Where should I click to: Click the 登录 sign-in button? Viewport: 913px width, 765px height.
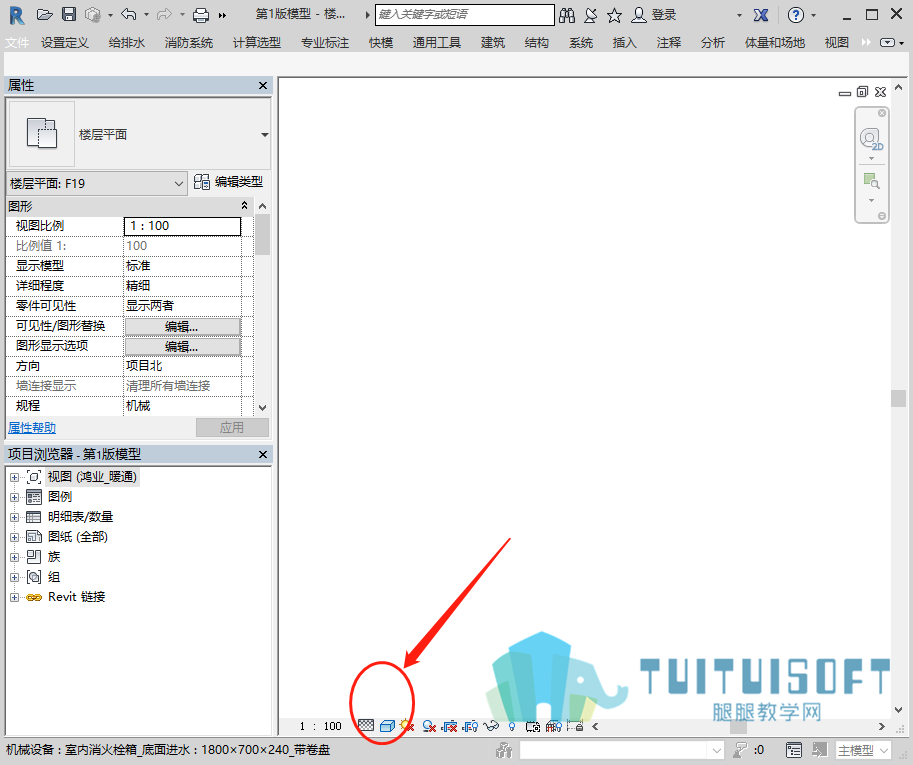[654, 15]
